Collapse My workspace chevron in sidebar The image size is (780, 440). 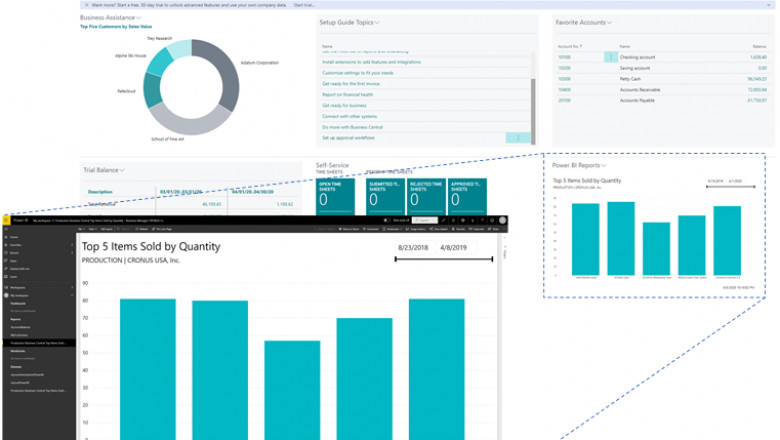(x=72, y=295)
